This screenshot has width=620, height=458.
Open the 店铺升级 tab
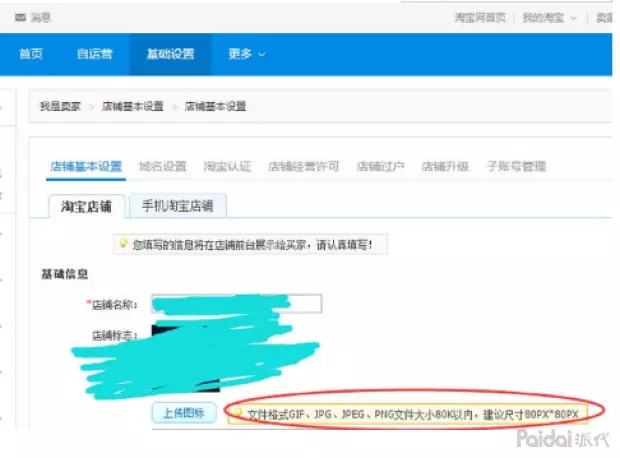445,167
